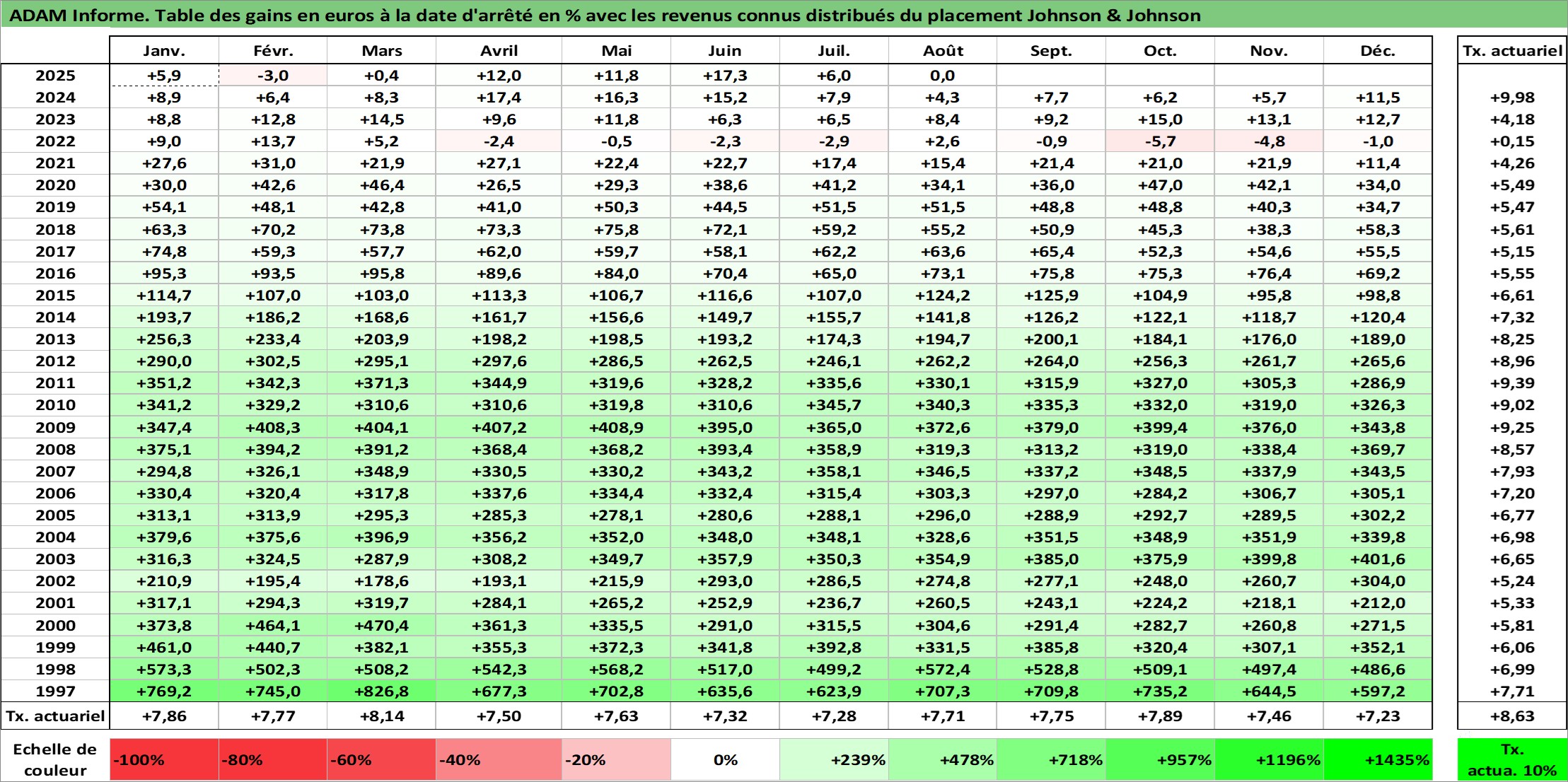Screen dimensions: 1568x782
Task: Select the cell showing +470,4
Action: tap(382, 626)
